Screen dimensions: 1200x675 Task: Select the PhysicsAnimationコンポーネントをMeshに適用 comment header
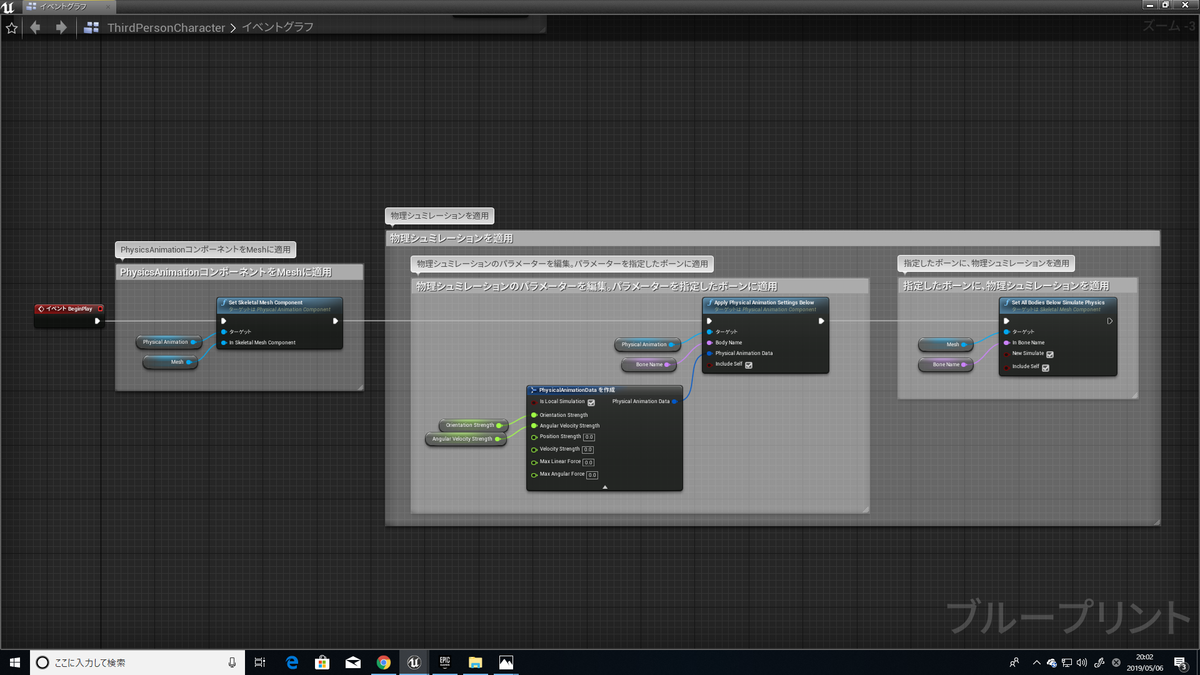point(239,272)
